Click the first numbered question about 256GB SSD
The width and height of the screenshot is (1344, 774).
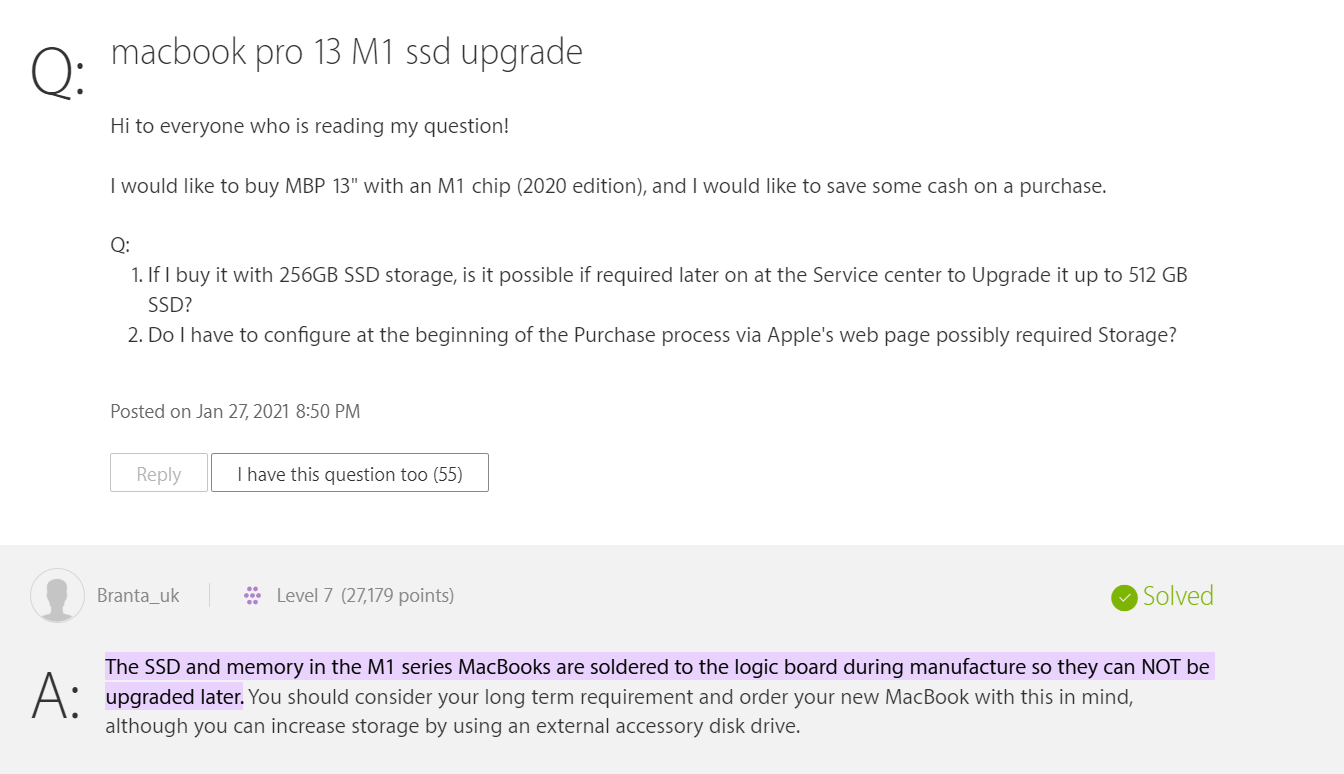667,275
